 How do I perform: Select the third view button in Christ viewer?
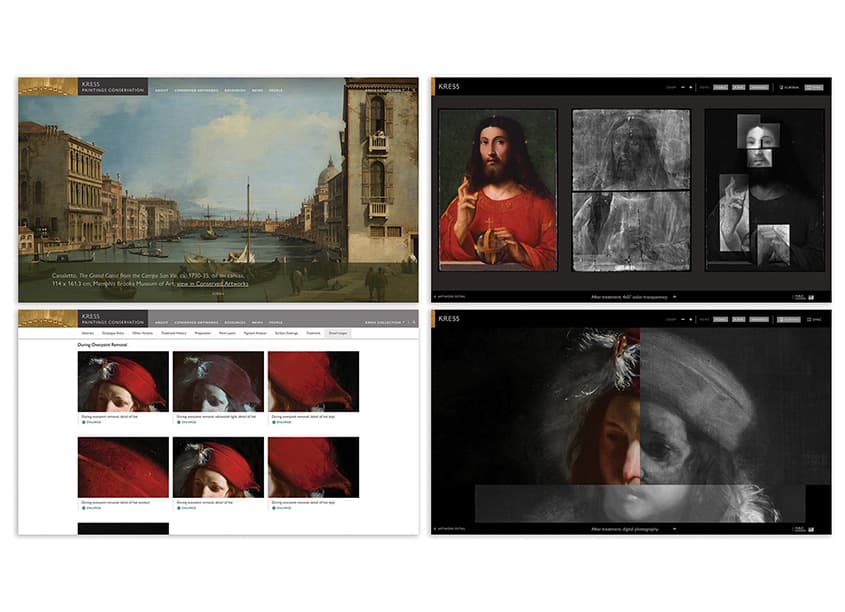[759, 87]
